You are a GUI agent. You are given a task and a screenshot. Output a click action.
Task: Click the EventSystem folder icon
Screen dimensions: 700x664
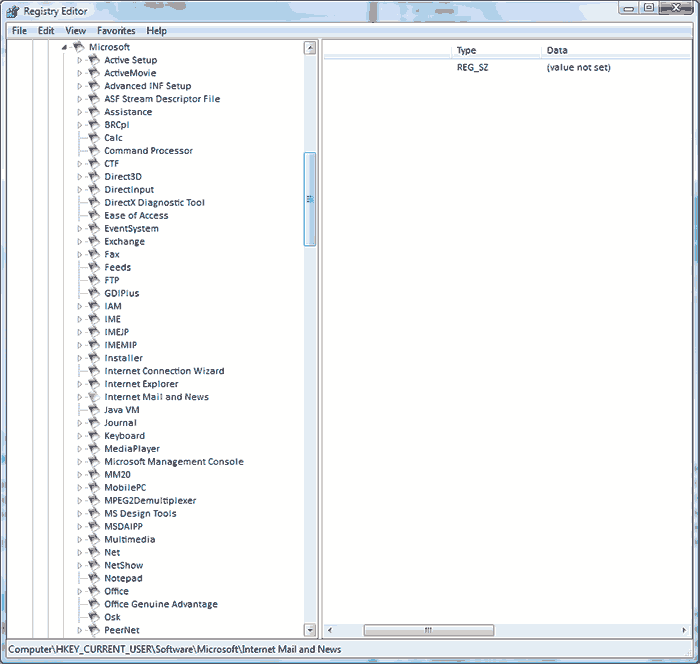[94, 228]
